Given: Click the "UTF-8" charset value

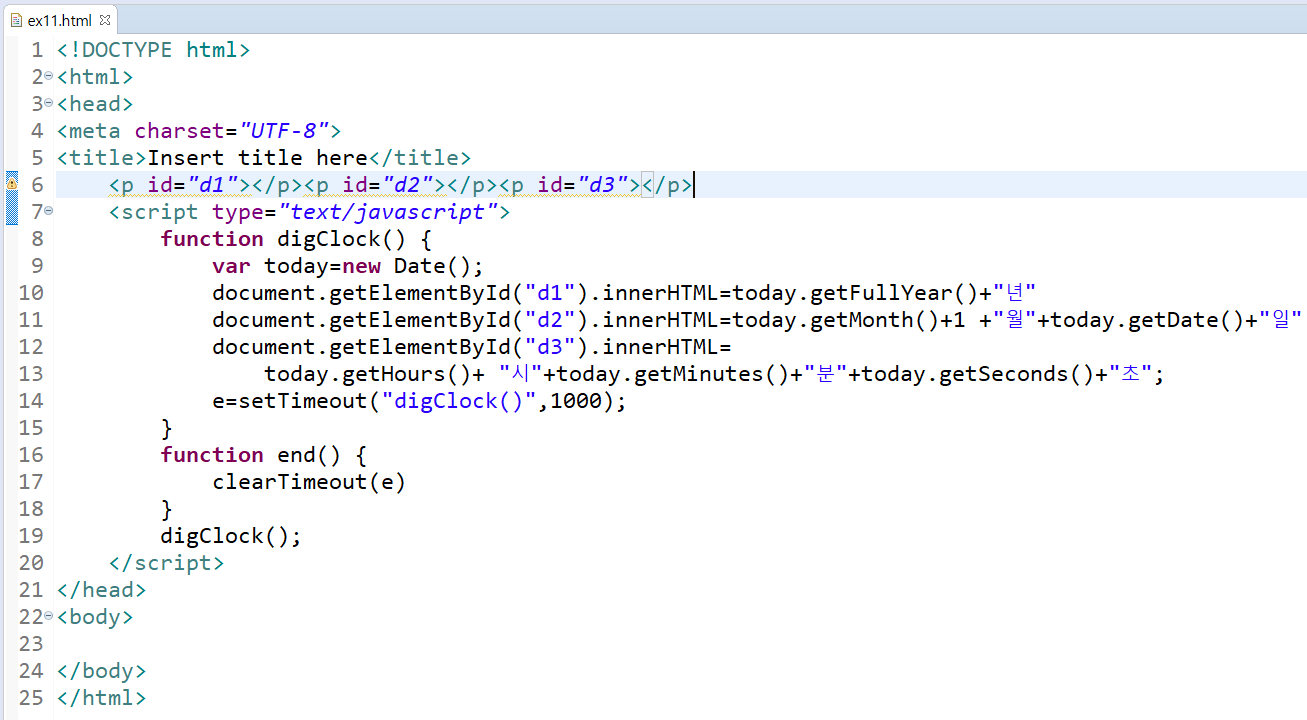Looking at the screenshot, I should (x=284, y=130).
